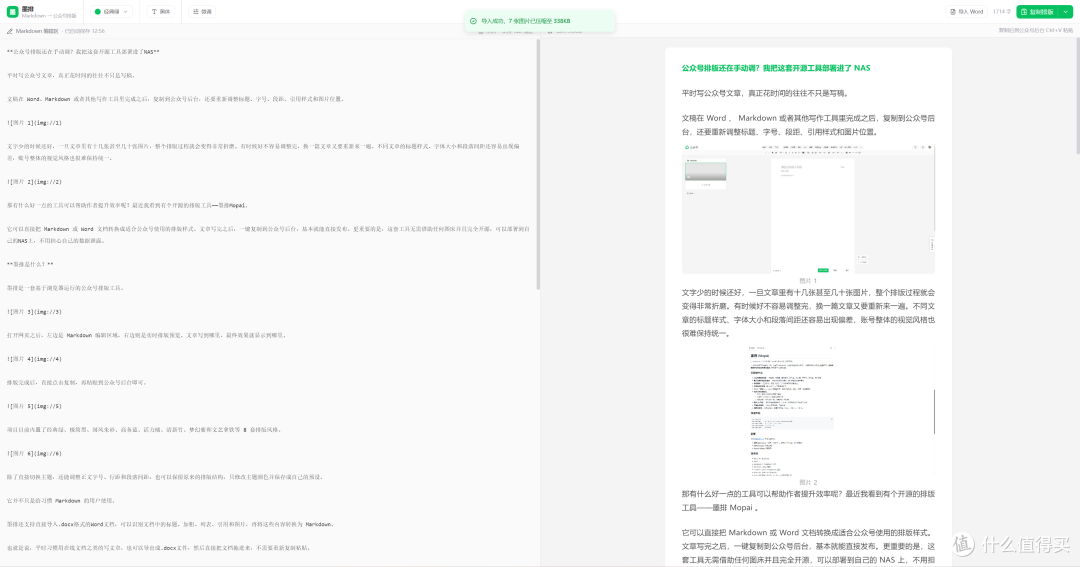Click the green preview article title
This screenshot has height=567, width=1080.
click(x=776, y=68)
